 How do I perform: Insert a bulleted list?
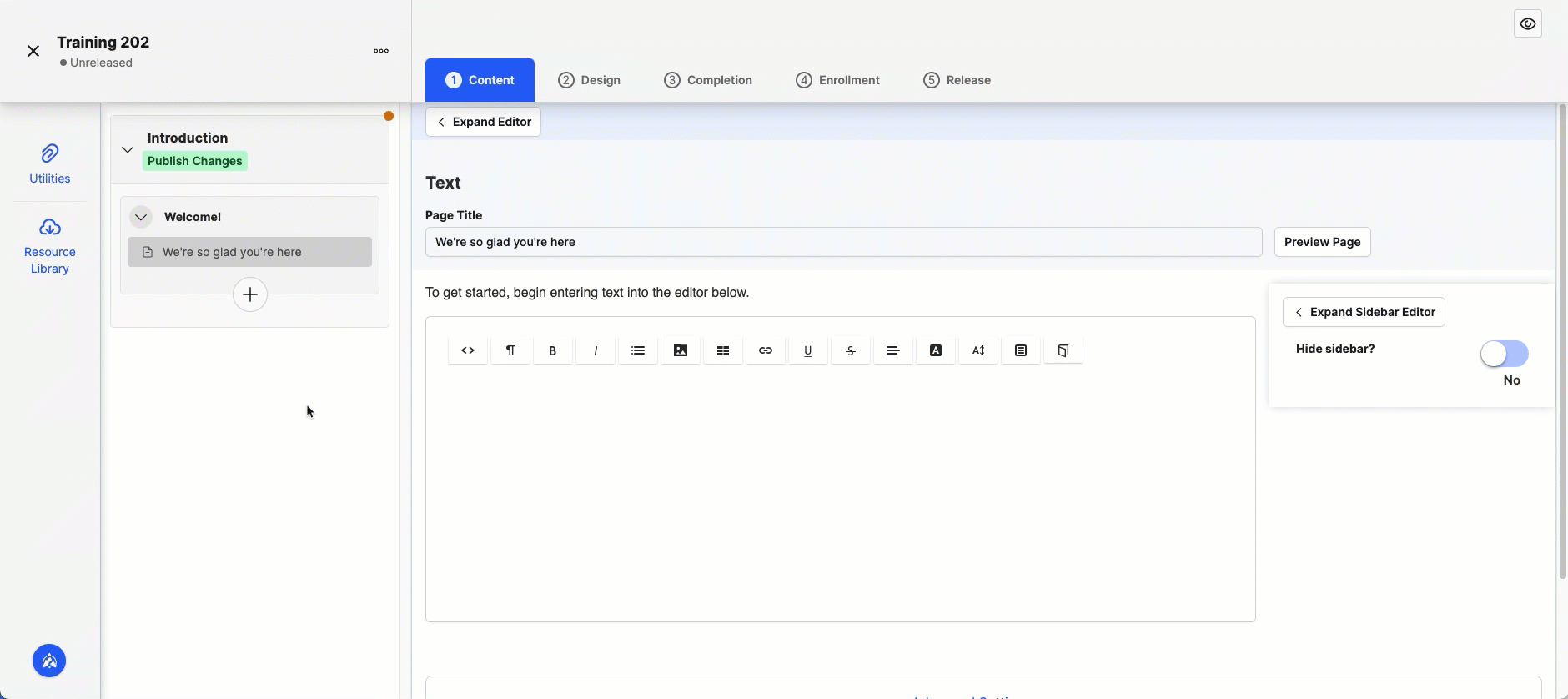638,350
